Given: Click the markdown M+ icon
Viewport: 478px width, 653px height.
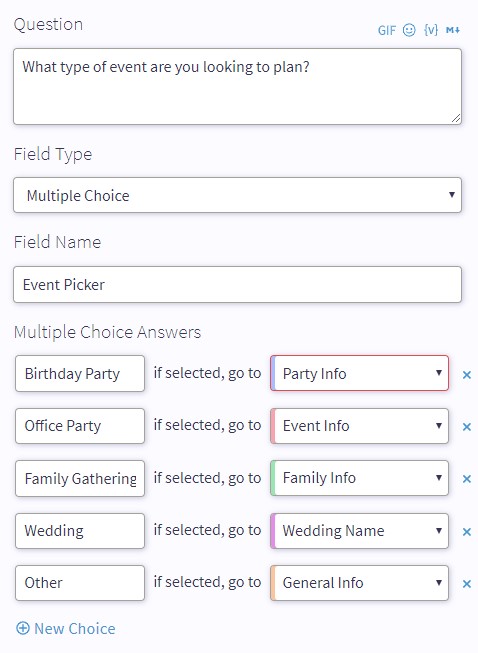Looking at the screenshot, I should (453, 30).
